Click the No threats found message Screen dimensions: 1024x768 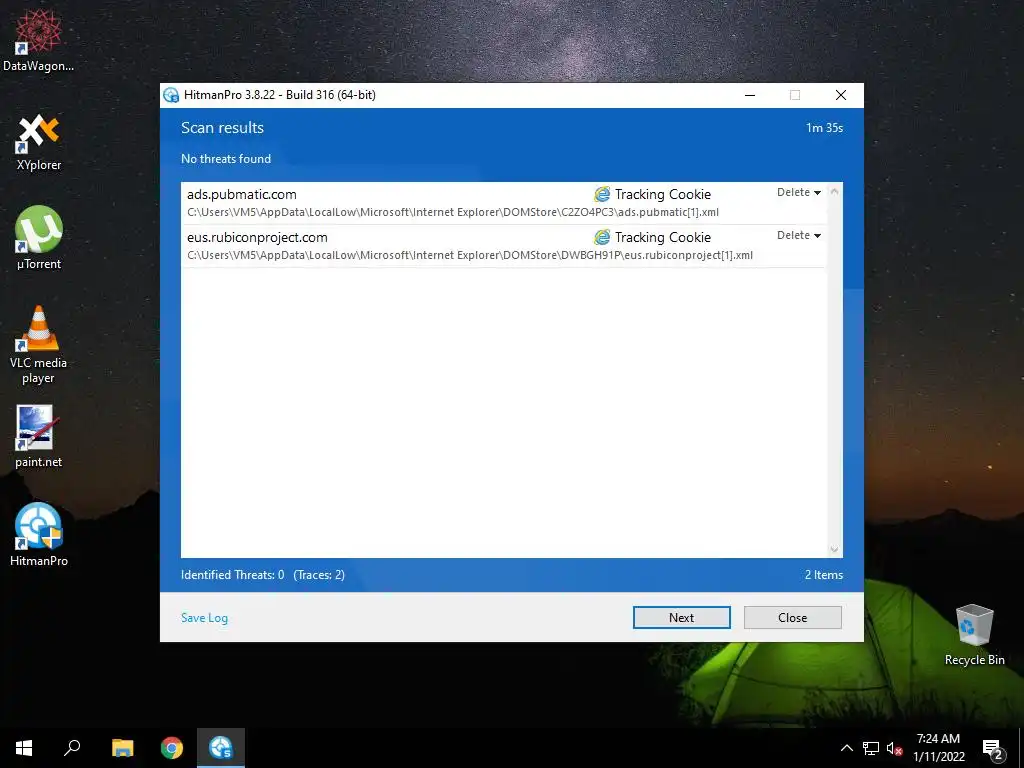click(x=226, y=159)
